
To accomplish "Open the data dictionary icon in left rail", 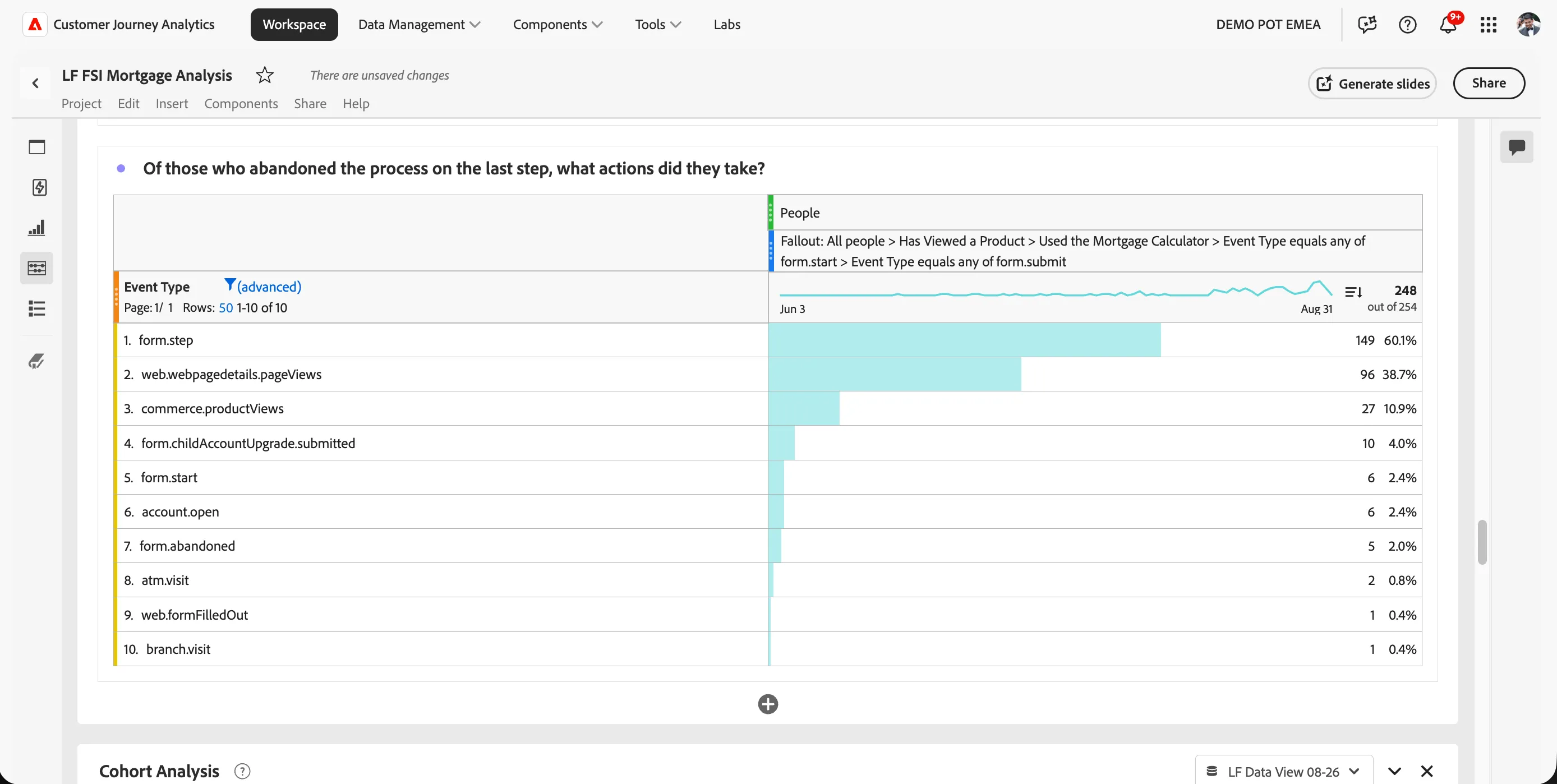I will tap(37, 361).
